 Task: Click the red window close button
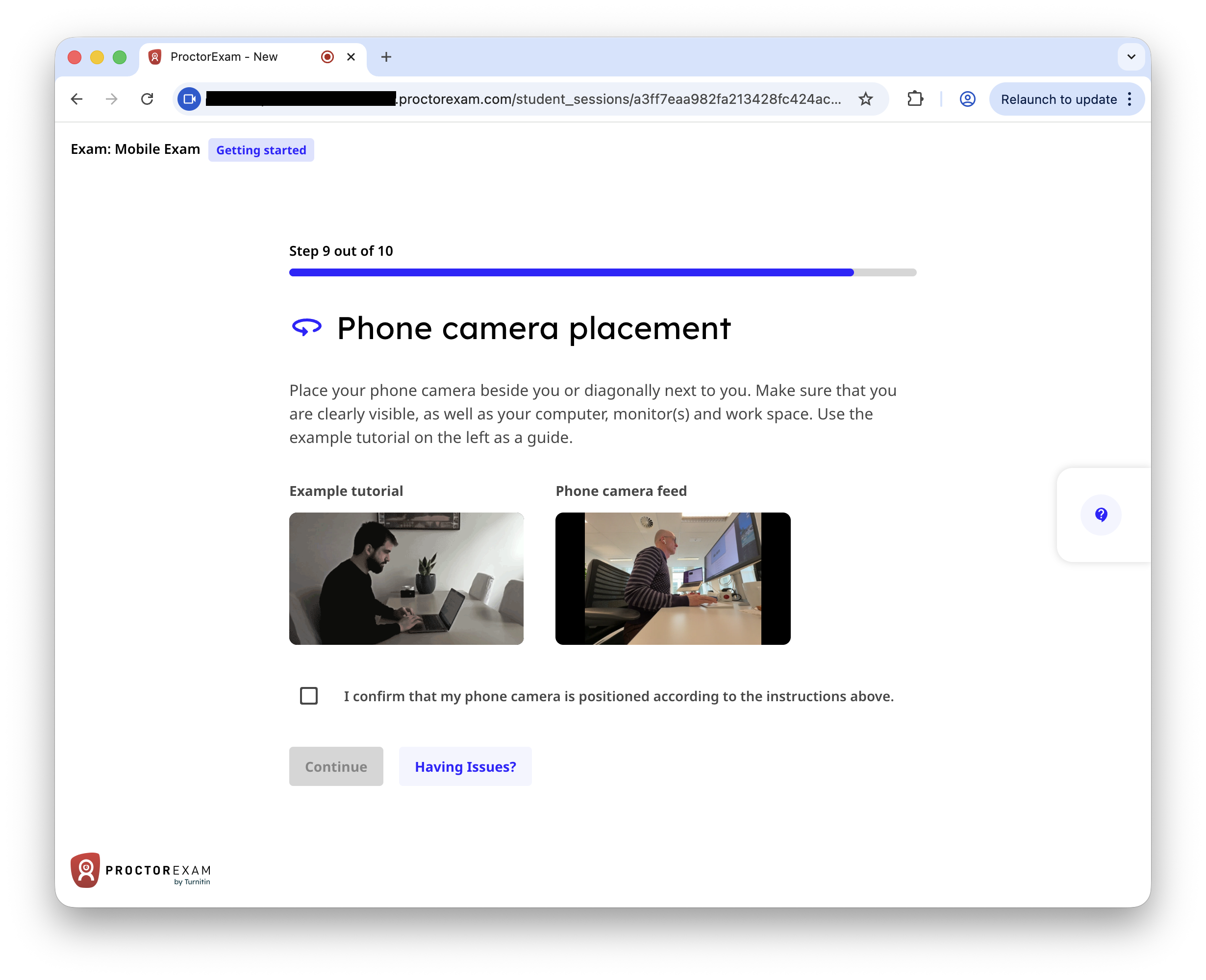tap(75, 57)
